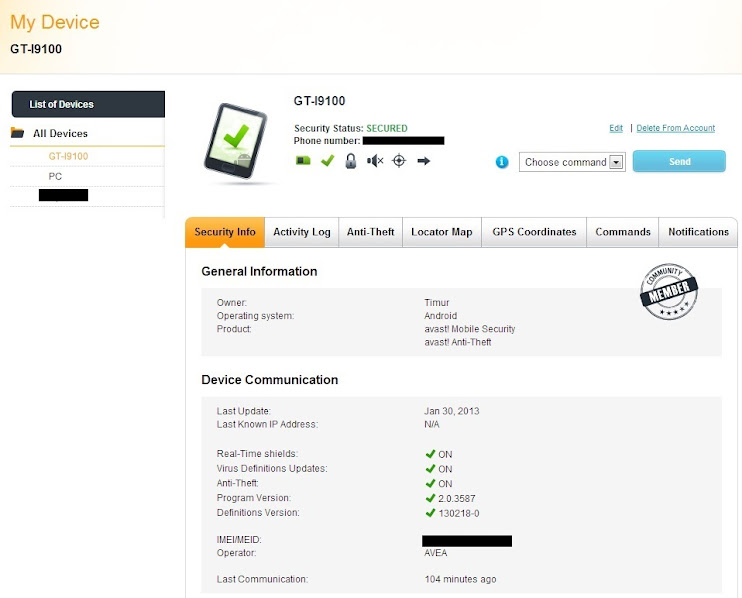Click the 104 minutes ago text

pyautogui.click(x=460, y=579)
